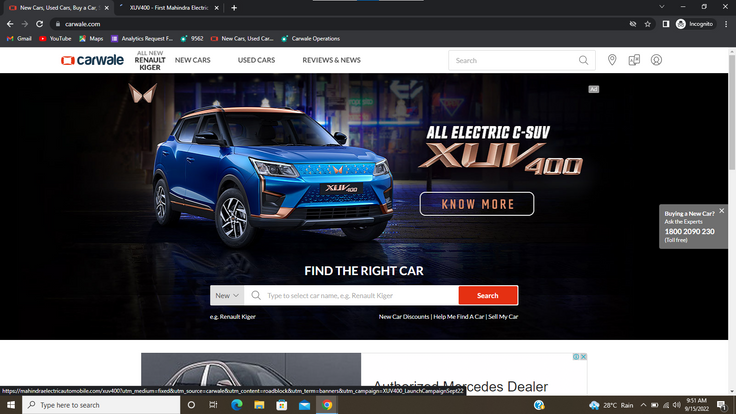Click the browser forward arrow
The image size is (736, 414).
[24, 24]
